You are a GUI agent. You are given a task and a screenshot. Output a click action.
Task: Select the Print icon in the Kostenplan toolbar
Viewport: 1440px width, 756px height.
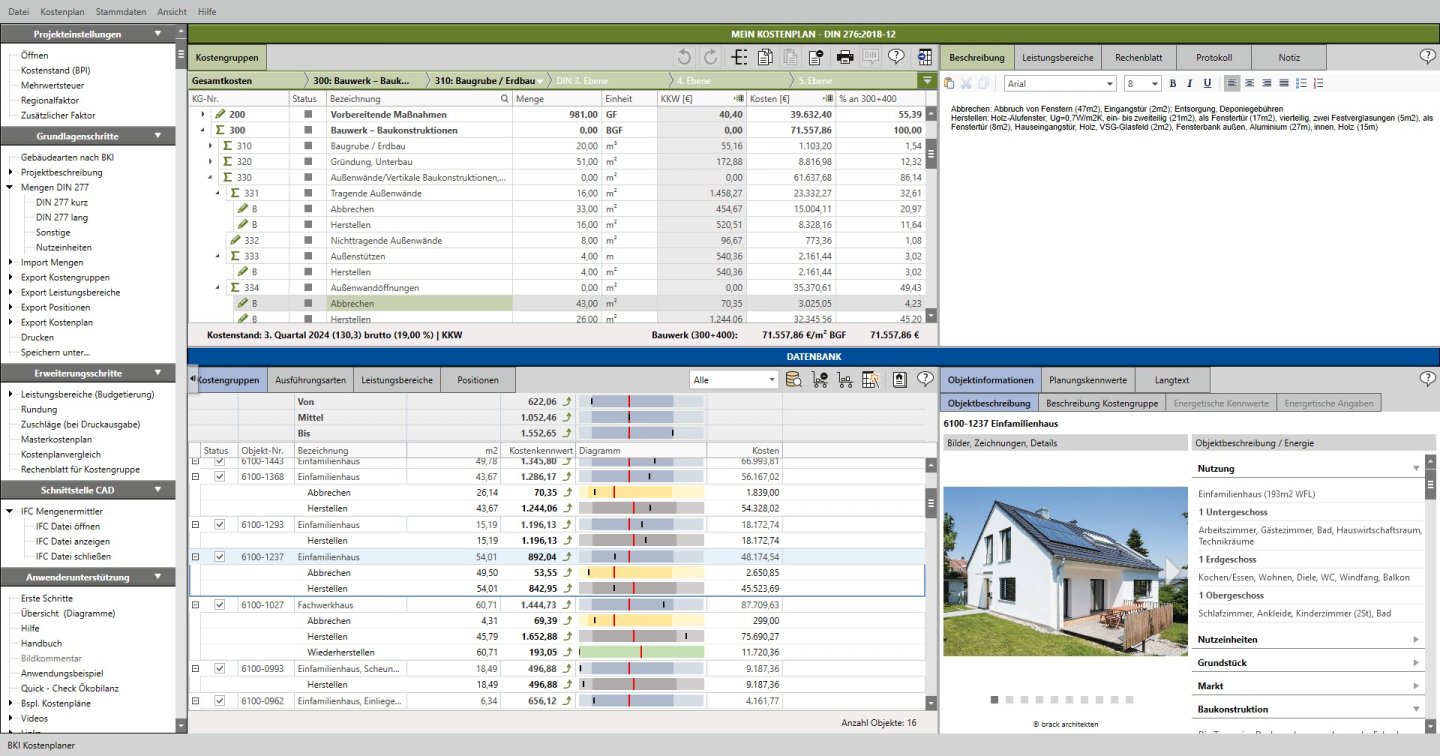[x=846, y=57]
